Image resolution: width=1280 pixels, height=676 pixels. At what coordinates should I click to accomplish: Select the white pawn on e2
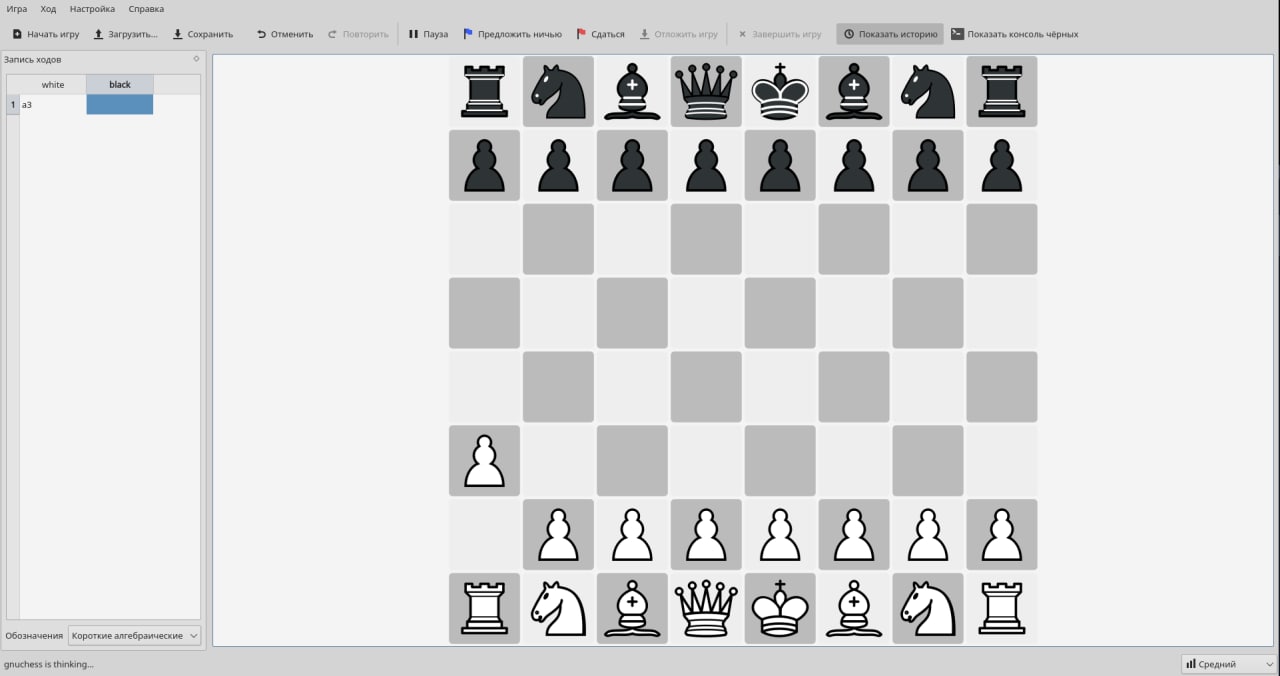pyautogui.click(x=780, y=535)
